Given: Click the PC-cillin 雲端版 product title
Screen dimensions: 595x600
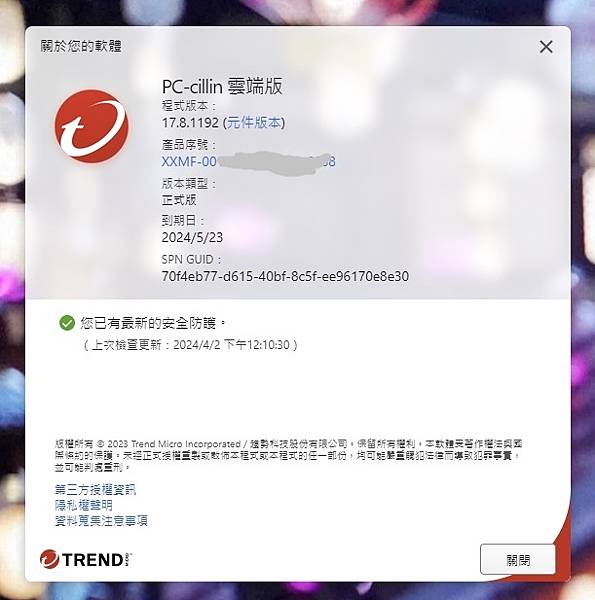Looking at the screenshot, I should [x=222, y=86].
